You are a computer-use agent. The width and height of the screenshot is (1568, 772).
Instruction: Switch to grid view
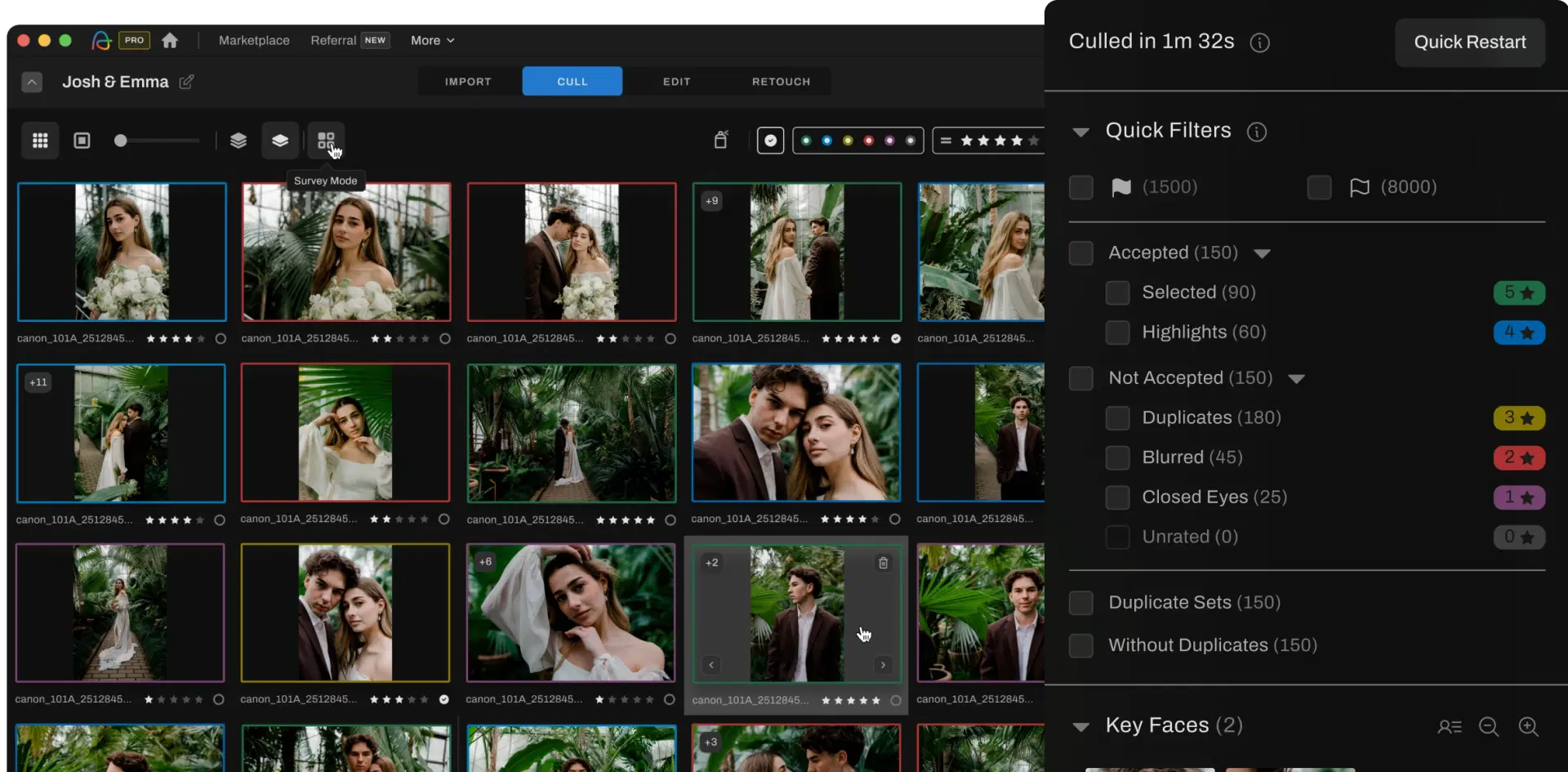pyautogui.click(x=40, y=141)
